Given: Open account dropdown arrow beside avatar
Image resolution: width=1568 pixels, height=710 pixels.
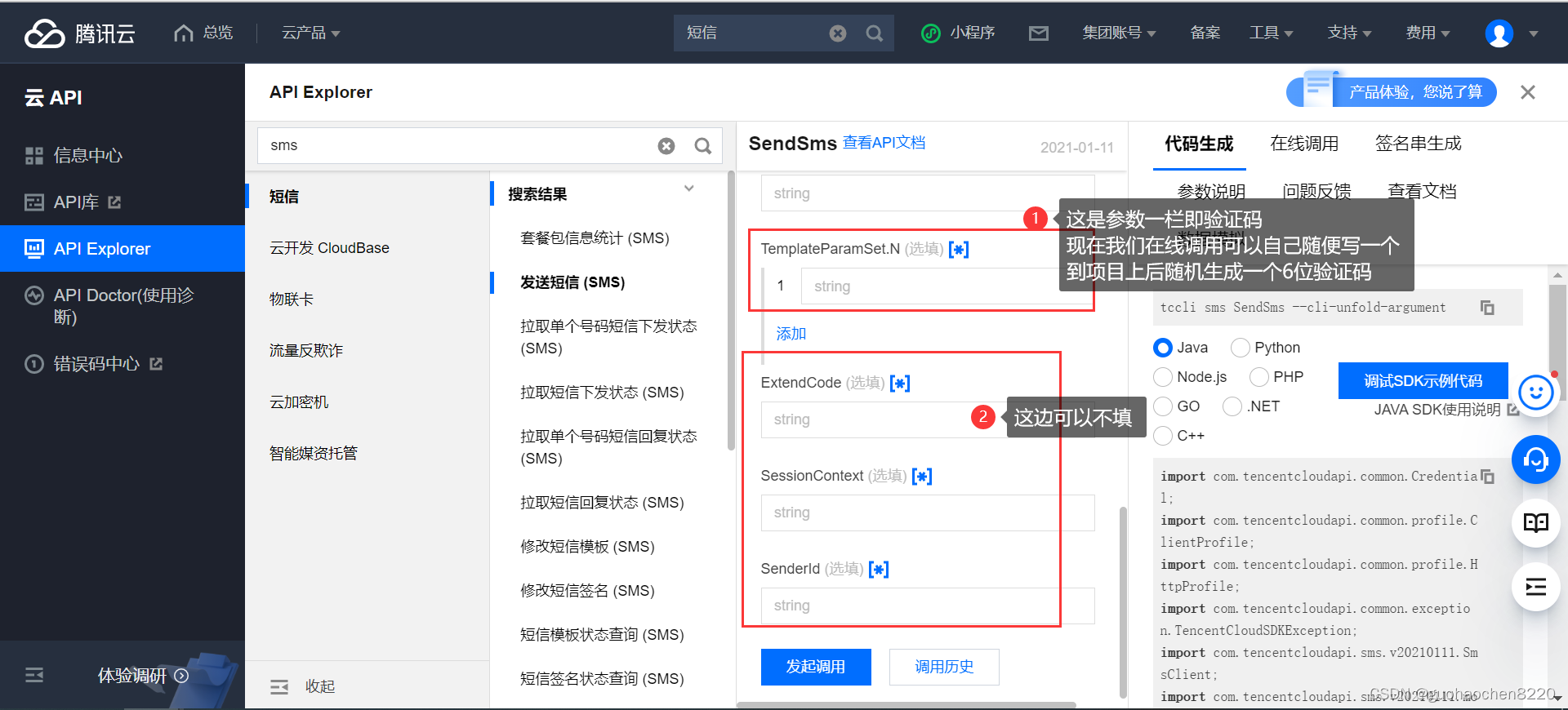Looking at the screenshot, I should pos(1533,34).
